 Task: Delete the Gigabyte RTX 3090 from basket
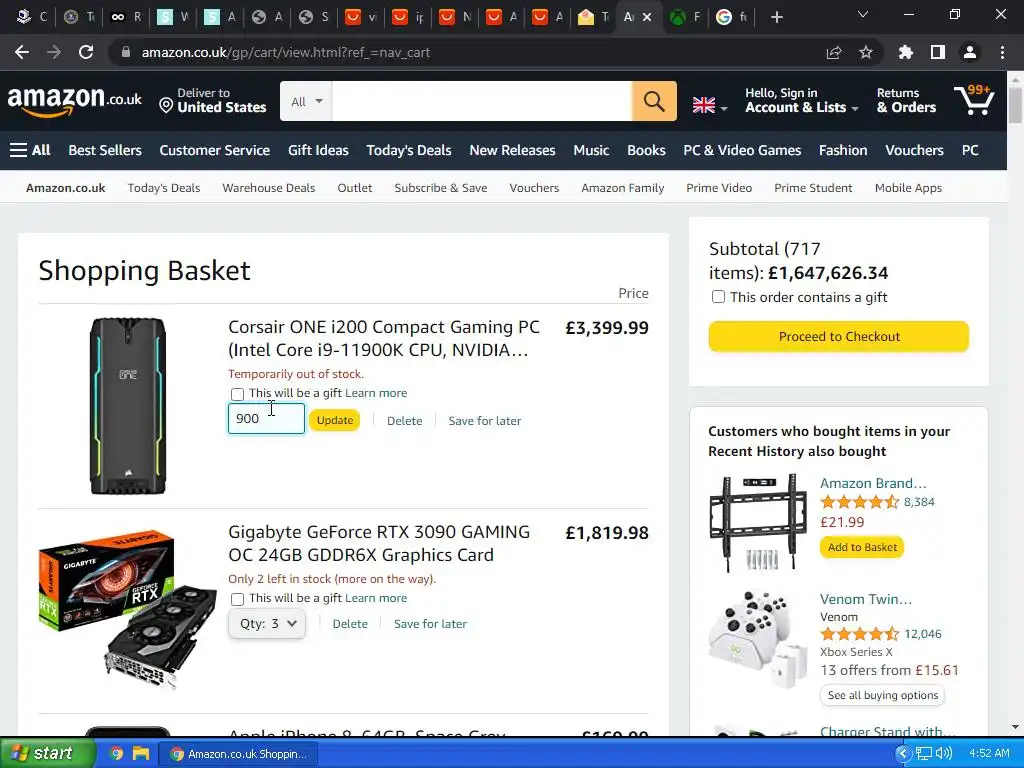pyautogui.click(x=350, y=624)
